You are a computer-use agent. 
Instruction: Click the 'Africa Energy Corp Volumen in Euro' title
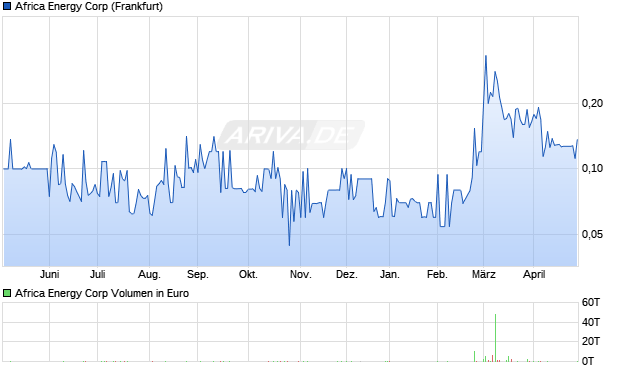[x=102, y=293]
